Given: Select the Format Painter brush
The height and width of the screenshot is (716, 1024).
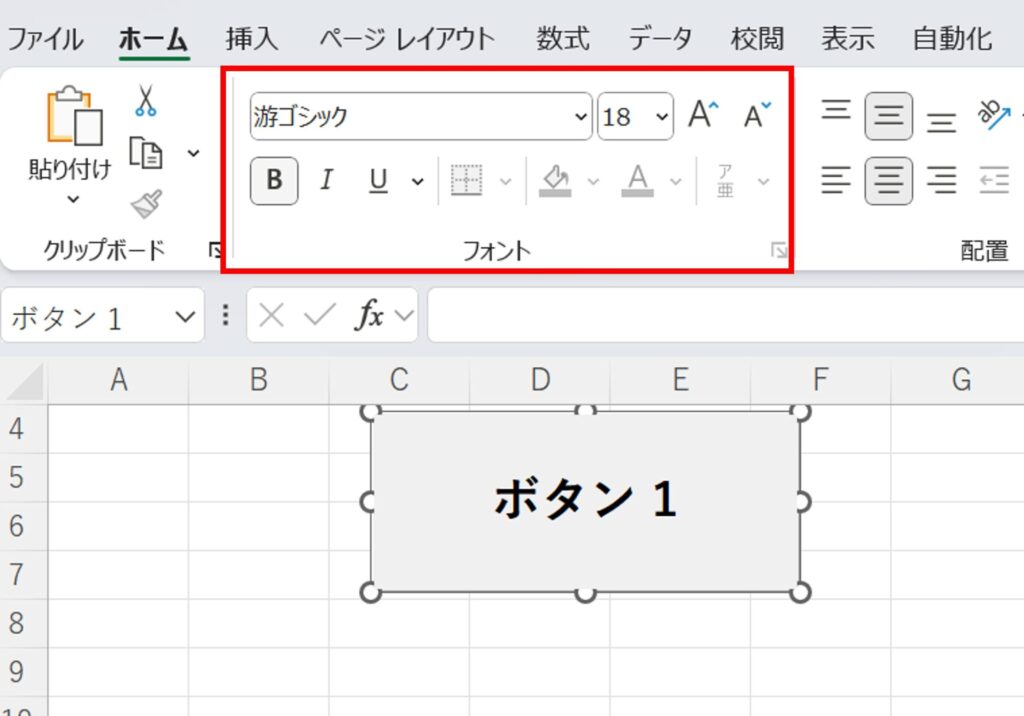Looking at the screenshot, I should [x=146, y=204].
